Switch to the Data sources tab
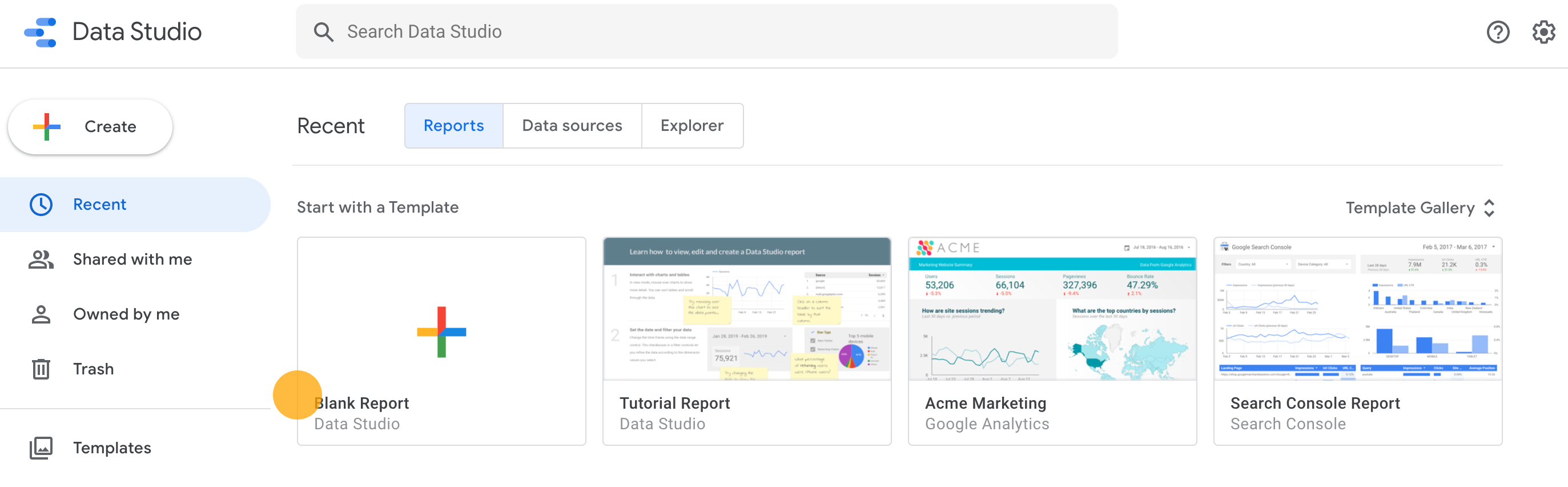The image size is (1568, 487). (x=572, y=126)
